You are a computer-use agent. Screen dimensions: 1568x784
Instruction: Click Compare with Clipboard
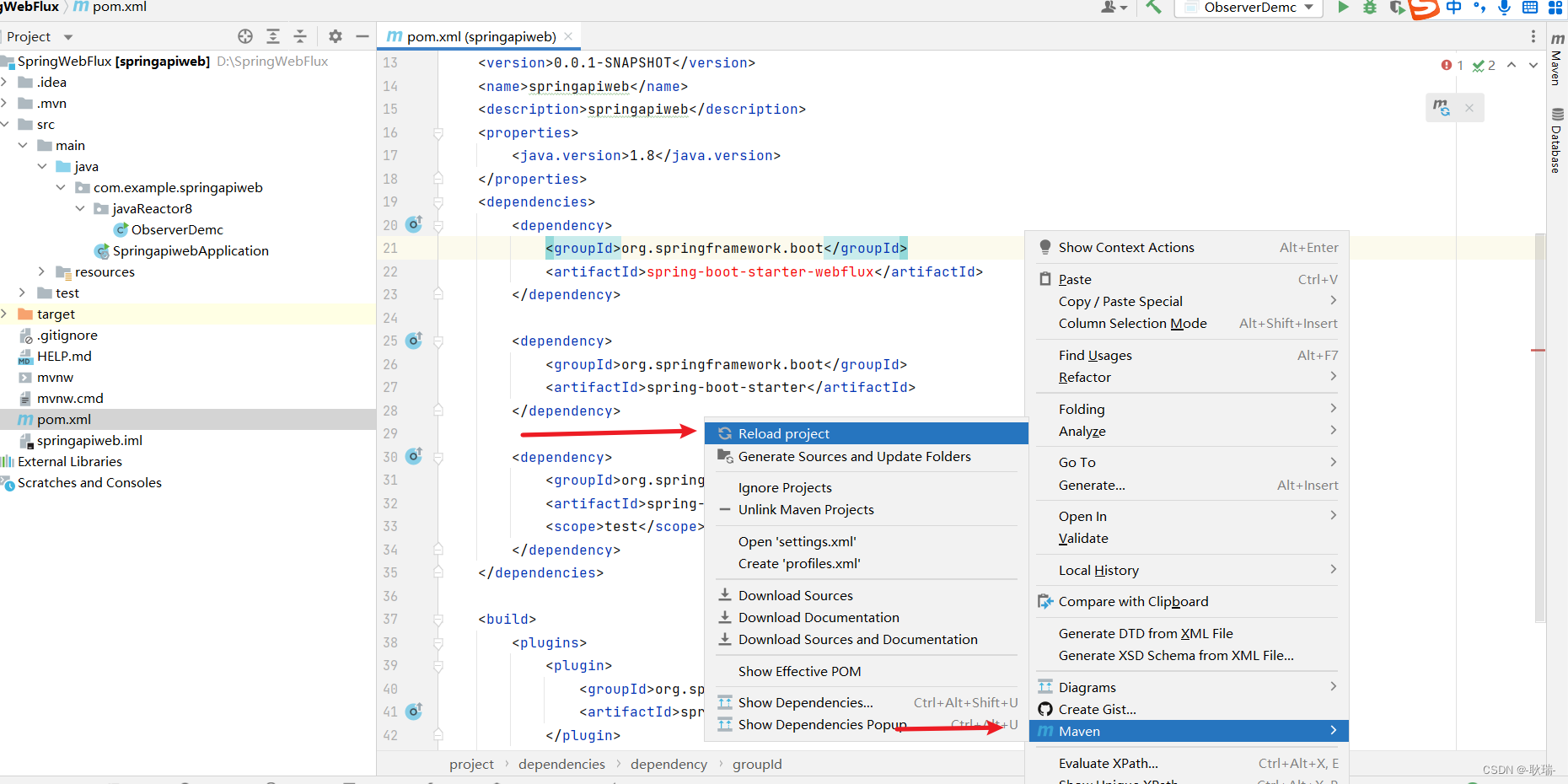pos(1189,601)
